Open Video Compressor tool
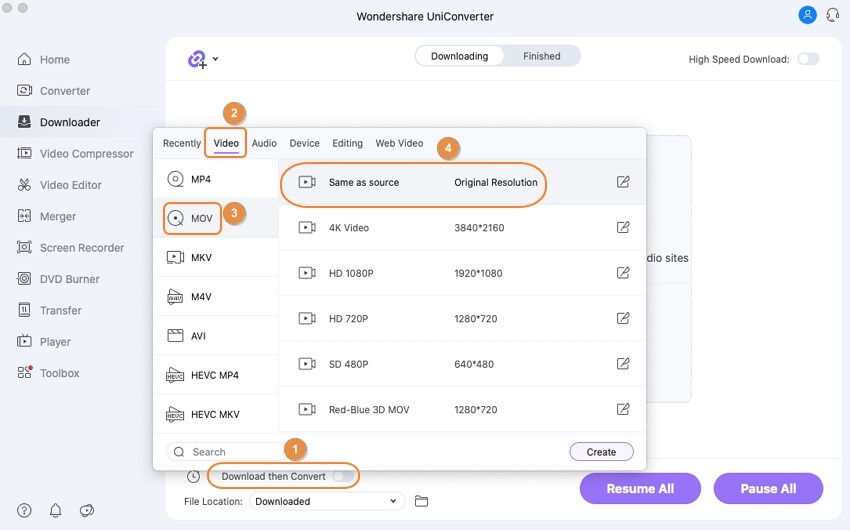This screenshot has height=530, width=850. (x=75, y=154)
